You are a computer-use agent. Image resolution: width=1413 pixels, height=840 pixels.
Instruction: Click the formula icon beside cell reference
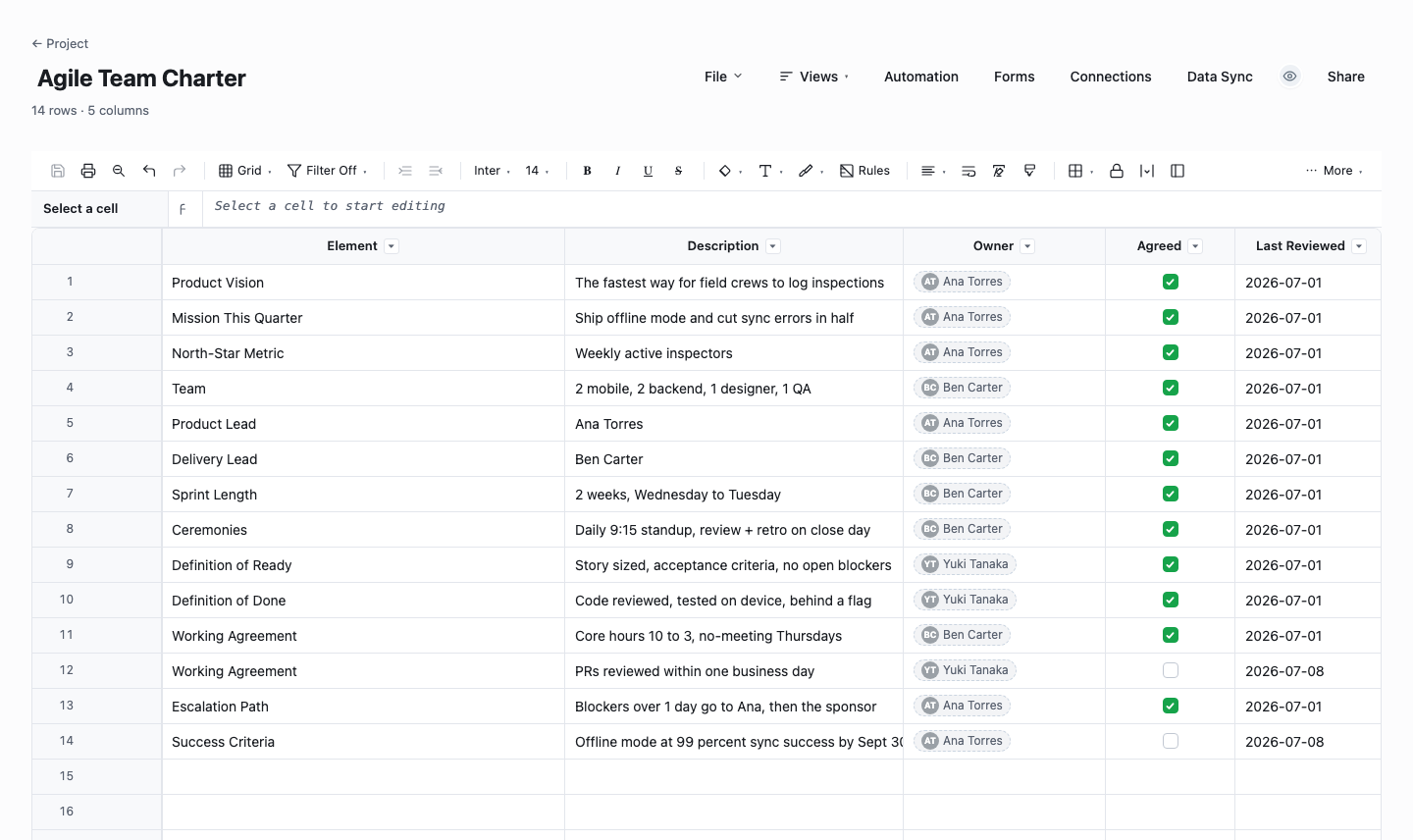[x=183, y=209]
